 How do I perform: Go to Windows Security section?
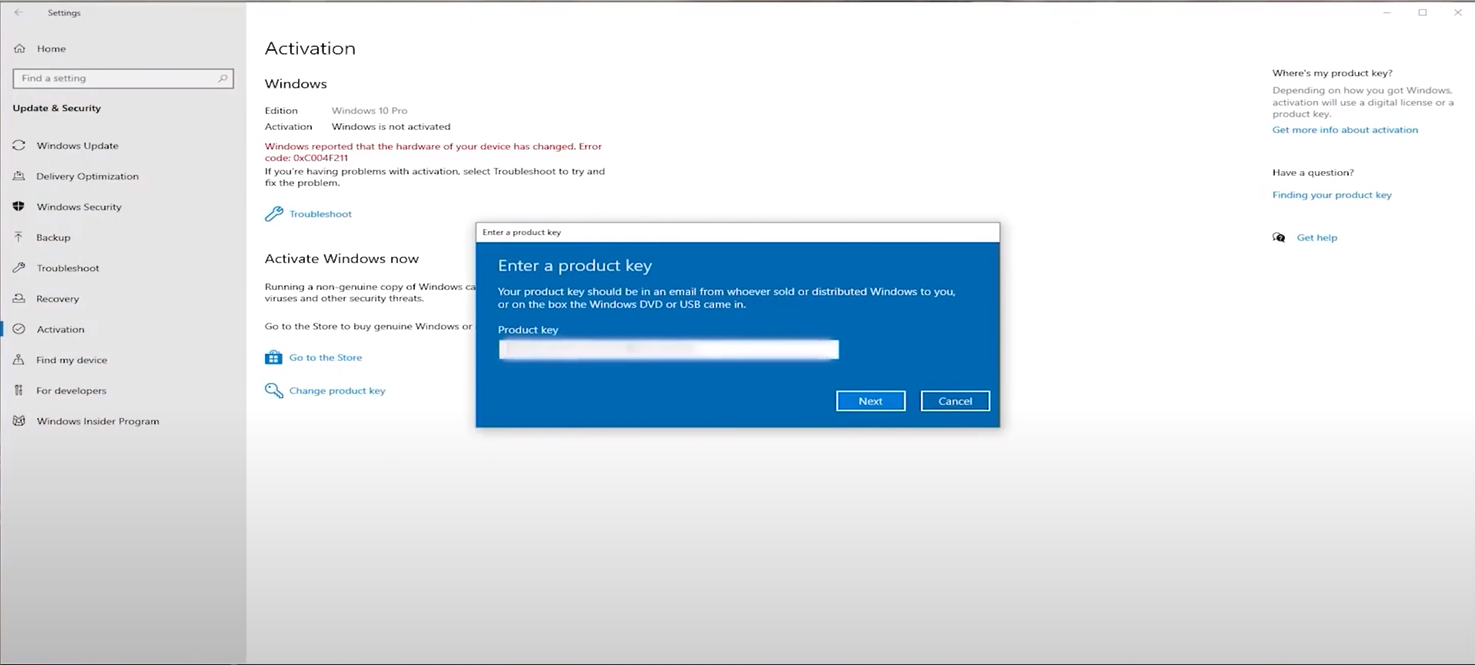point(79,207)
